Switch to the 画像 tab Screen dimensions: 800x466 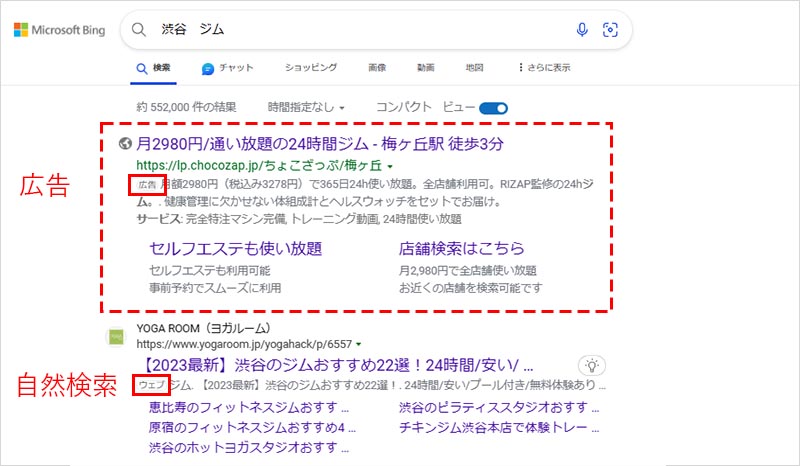(x=377, y=68)
